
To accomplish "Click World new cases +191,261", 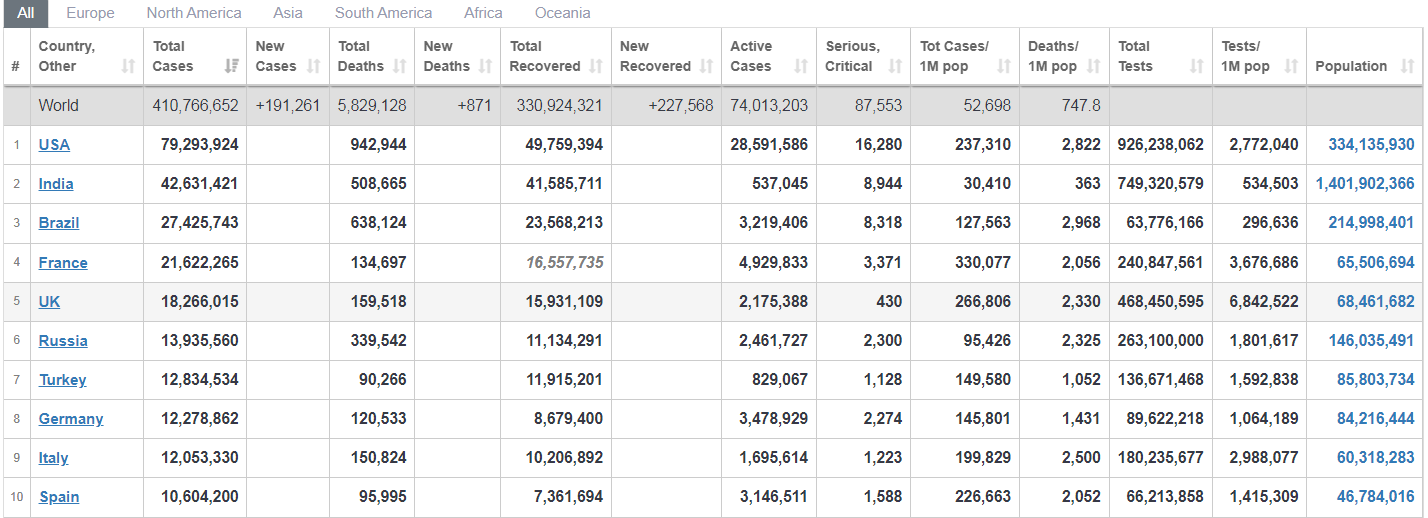I will pos(288,106).
